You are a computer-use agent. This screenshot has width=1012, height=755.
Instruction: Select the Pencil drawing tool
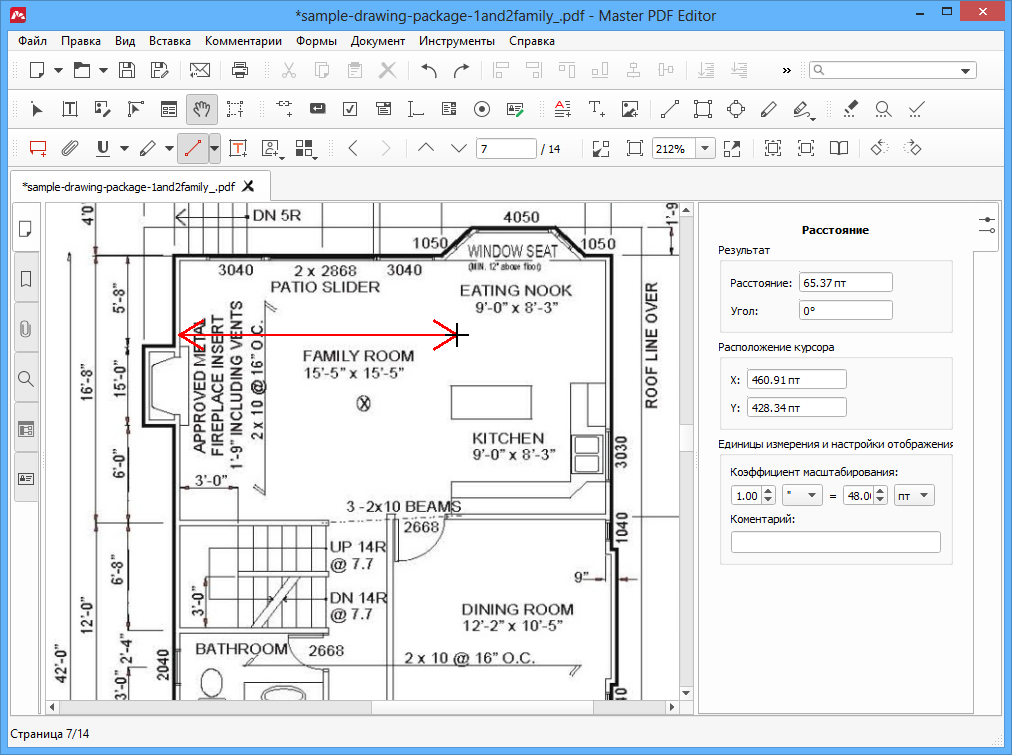click(x=769, y=109)
